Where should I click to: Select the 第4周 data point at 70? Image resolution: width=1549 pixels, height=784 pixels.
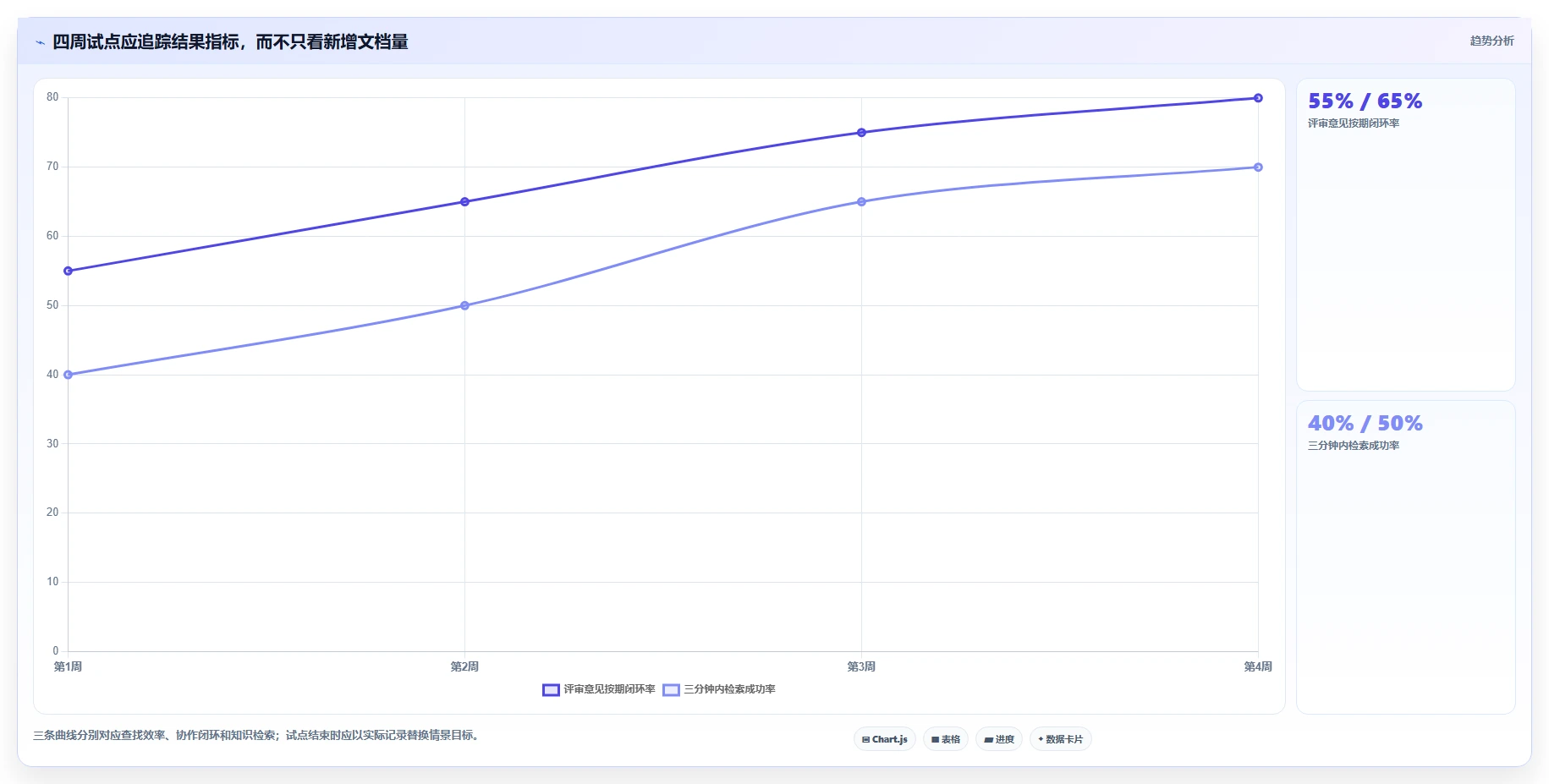[1258, 167]
